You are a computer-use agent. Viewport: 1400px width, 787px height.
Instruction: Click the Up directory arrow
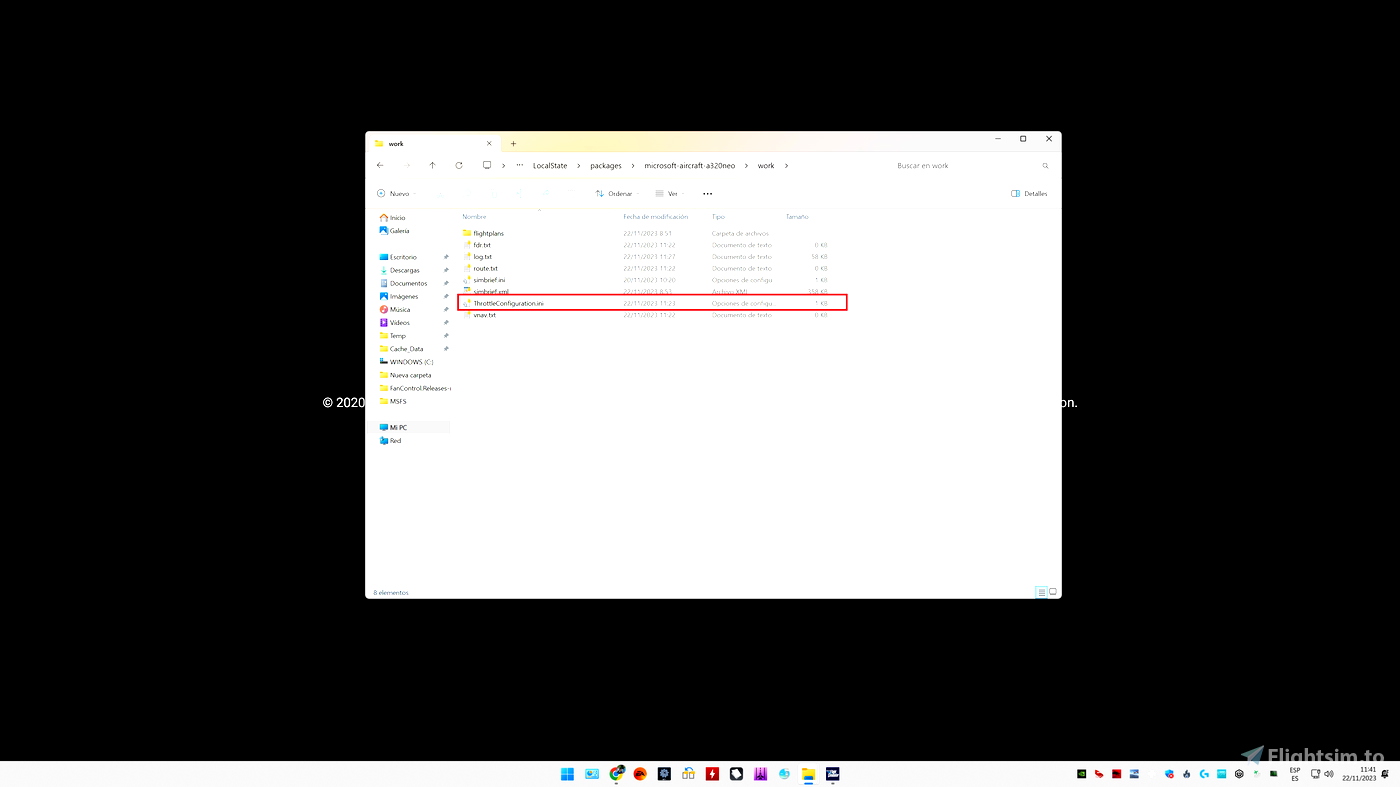[432, 165]
